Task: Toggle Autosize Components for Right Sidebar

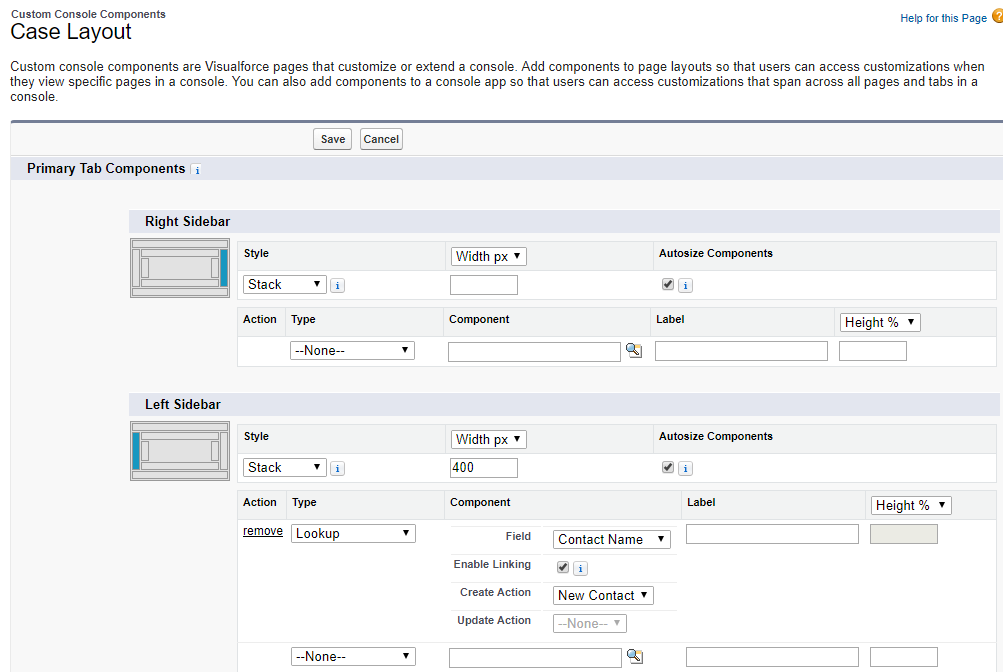Action: pyautogui.click(x=667, y=285)
